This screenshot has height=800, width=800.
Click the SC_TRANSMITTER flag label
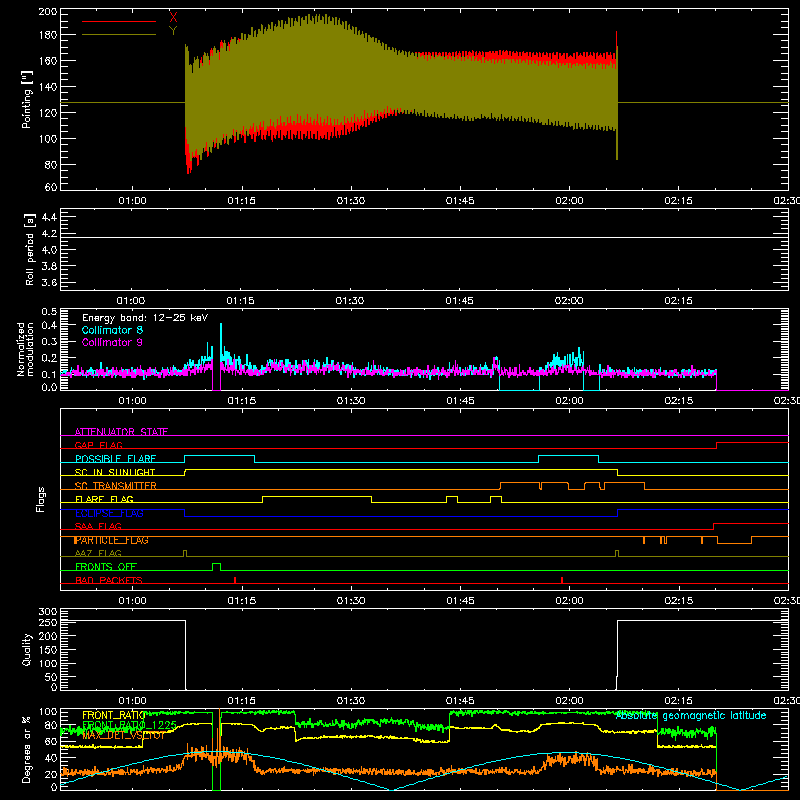[116, 486]
